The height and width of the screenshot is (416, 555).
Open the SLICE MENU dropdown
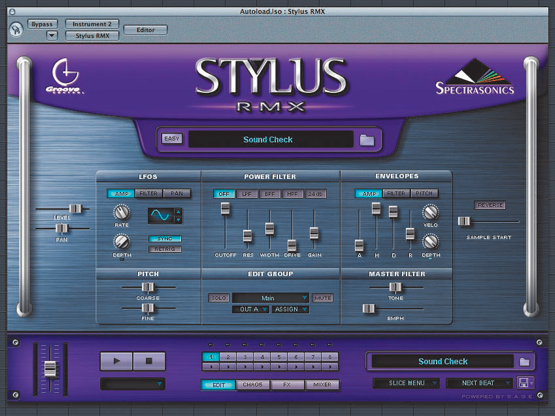(x=406, y=383)
